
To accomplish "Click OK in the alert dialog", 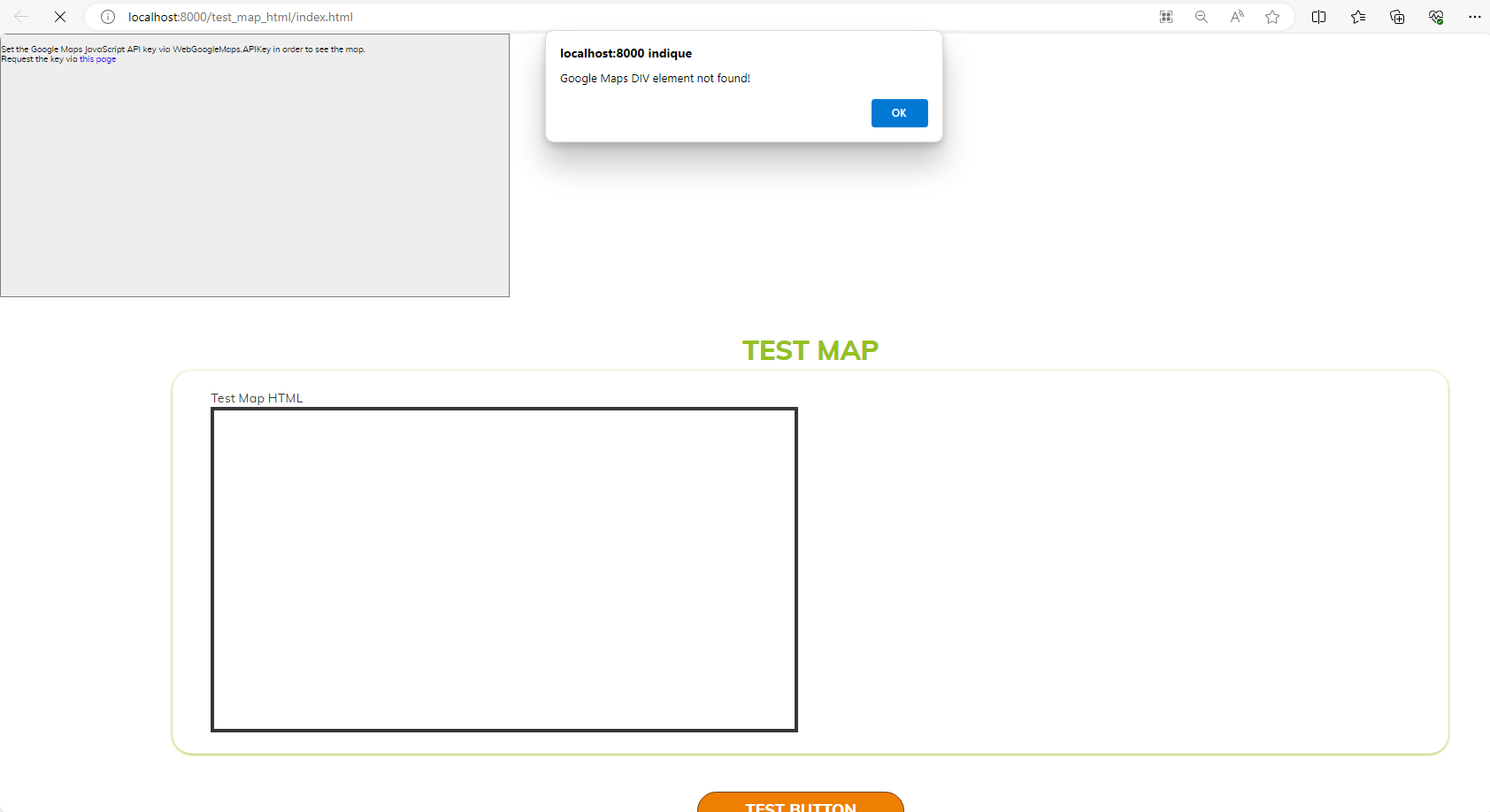I will (x=899, y=113).
